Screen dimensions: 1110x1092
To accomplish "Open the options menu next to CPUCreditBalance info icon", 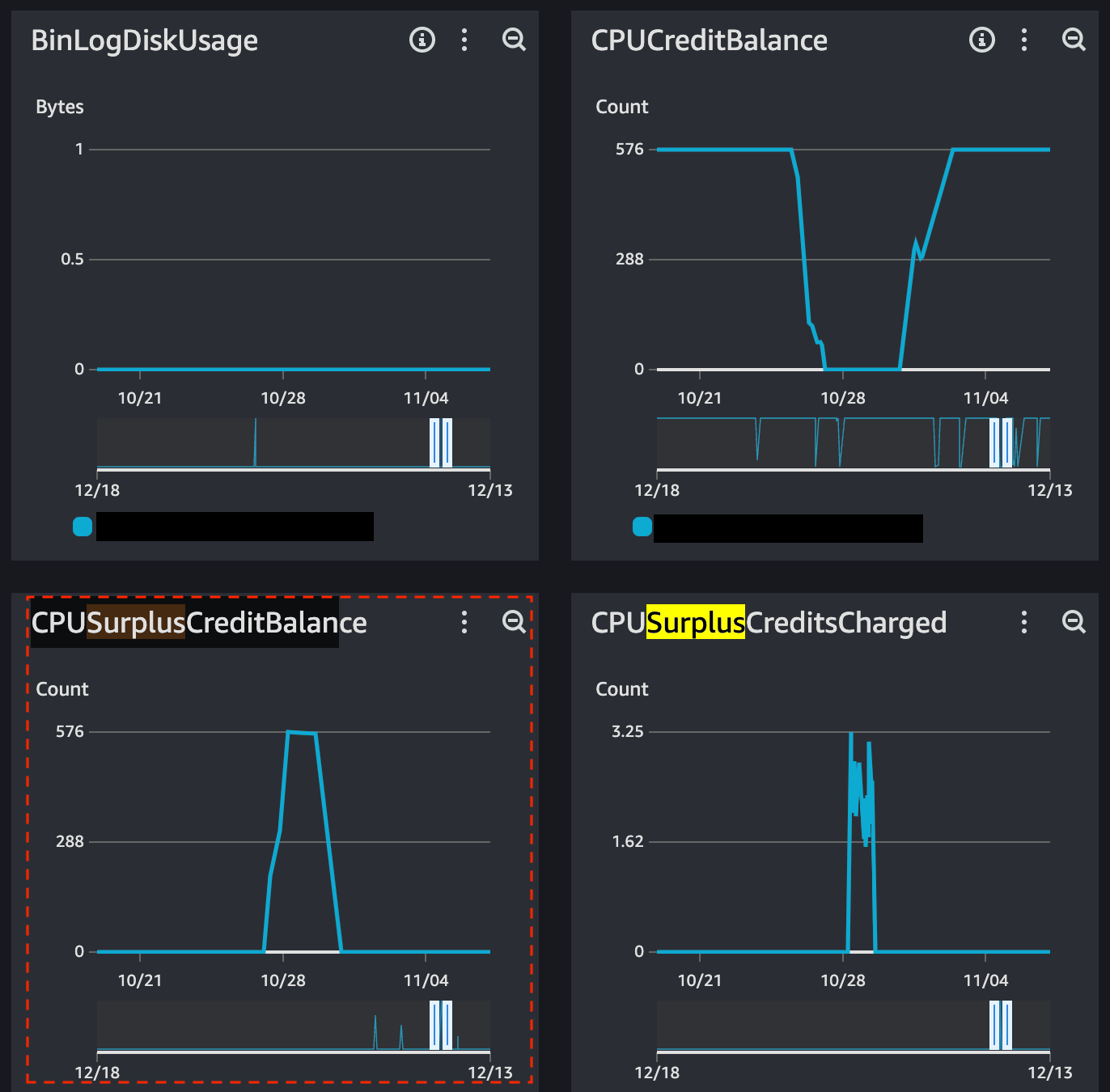I will (x=1024, y=40).
